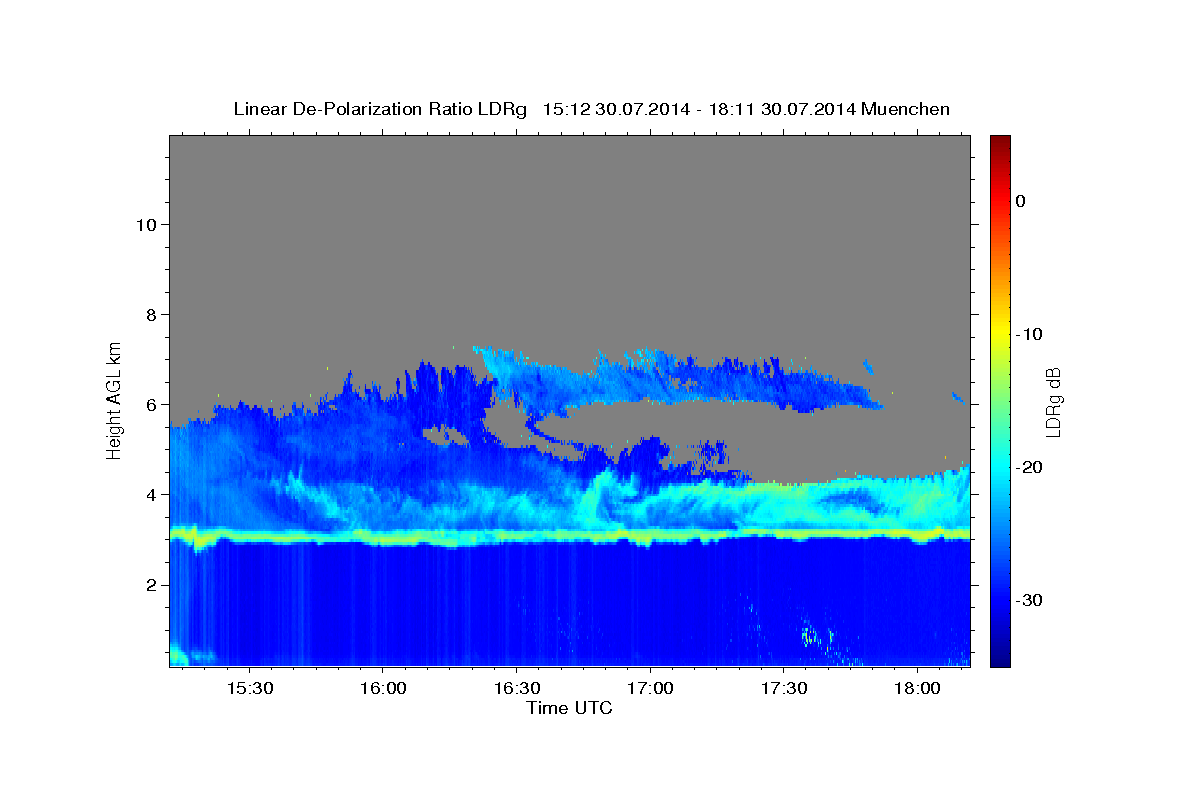Viewport: 1200px width, 800px height.
Task: Click the 16:30 time tick label
Action: click(516, 689)
